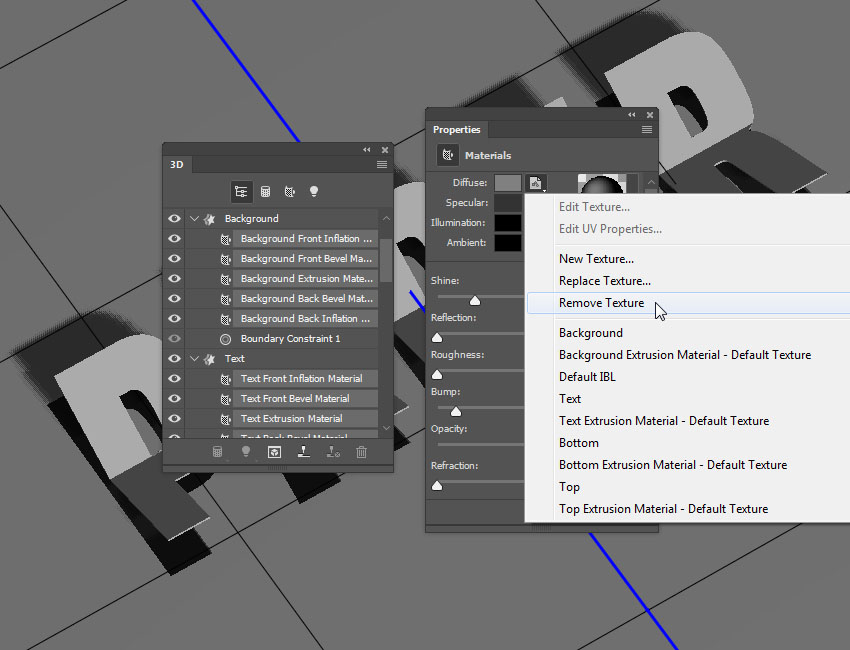This screenshot has width=850, height=650.
Task: Filter 3D panel by whole scene
Action: (241, 191)
